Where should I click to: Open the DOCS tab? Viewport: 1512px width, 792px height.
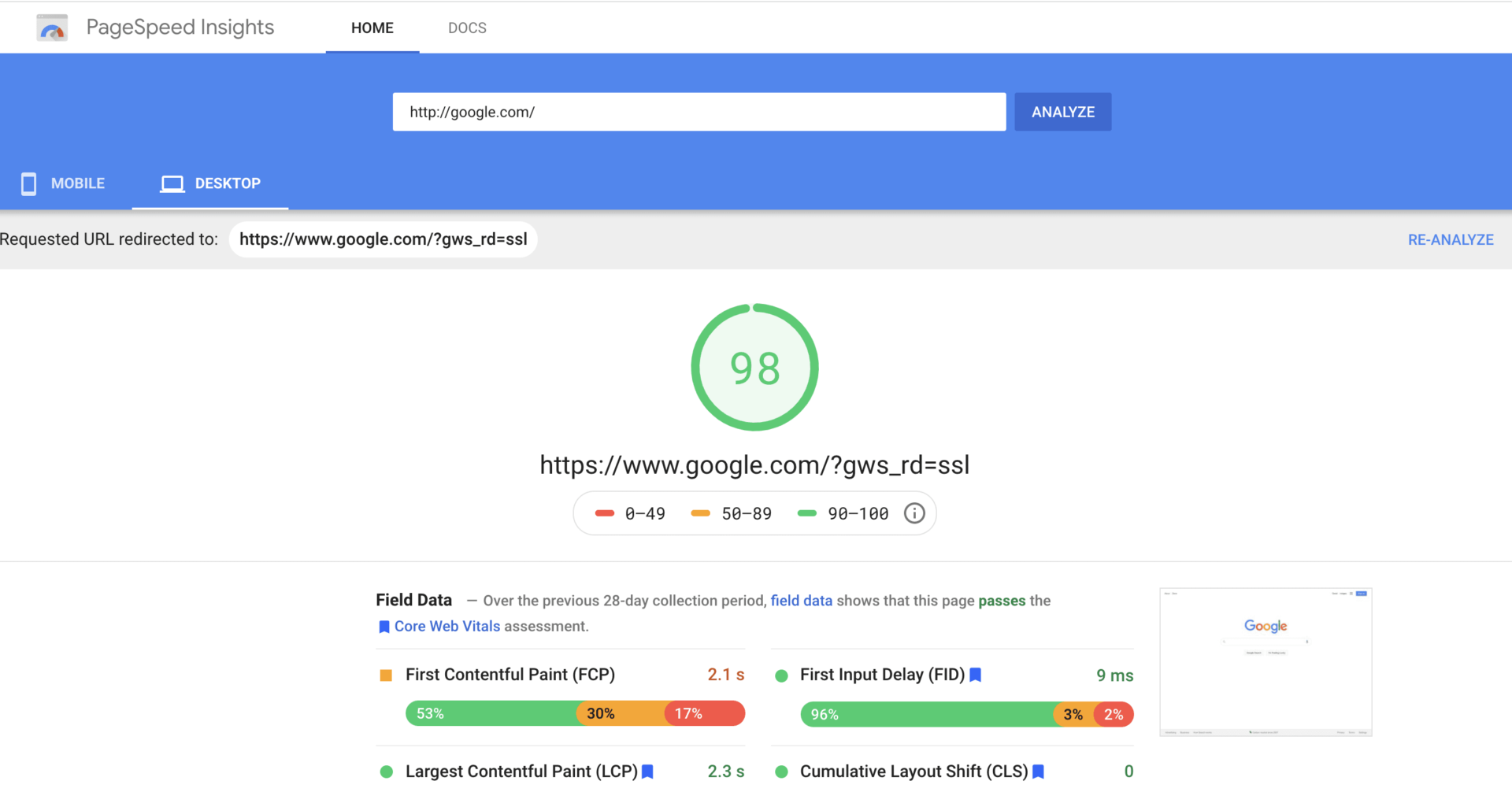[467, 28]
